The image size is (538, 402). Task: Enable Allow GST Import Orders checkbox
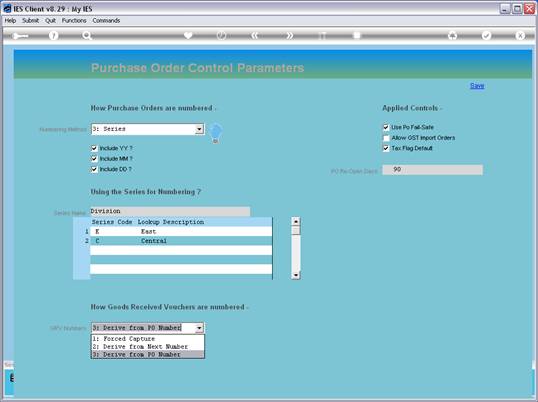(x=386, y=138)
